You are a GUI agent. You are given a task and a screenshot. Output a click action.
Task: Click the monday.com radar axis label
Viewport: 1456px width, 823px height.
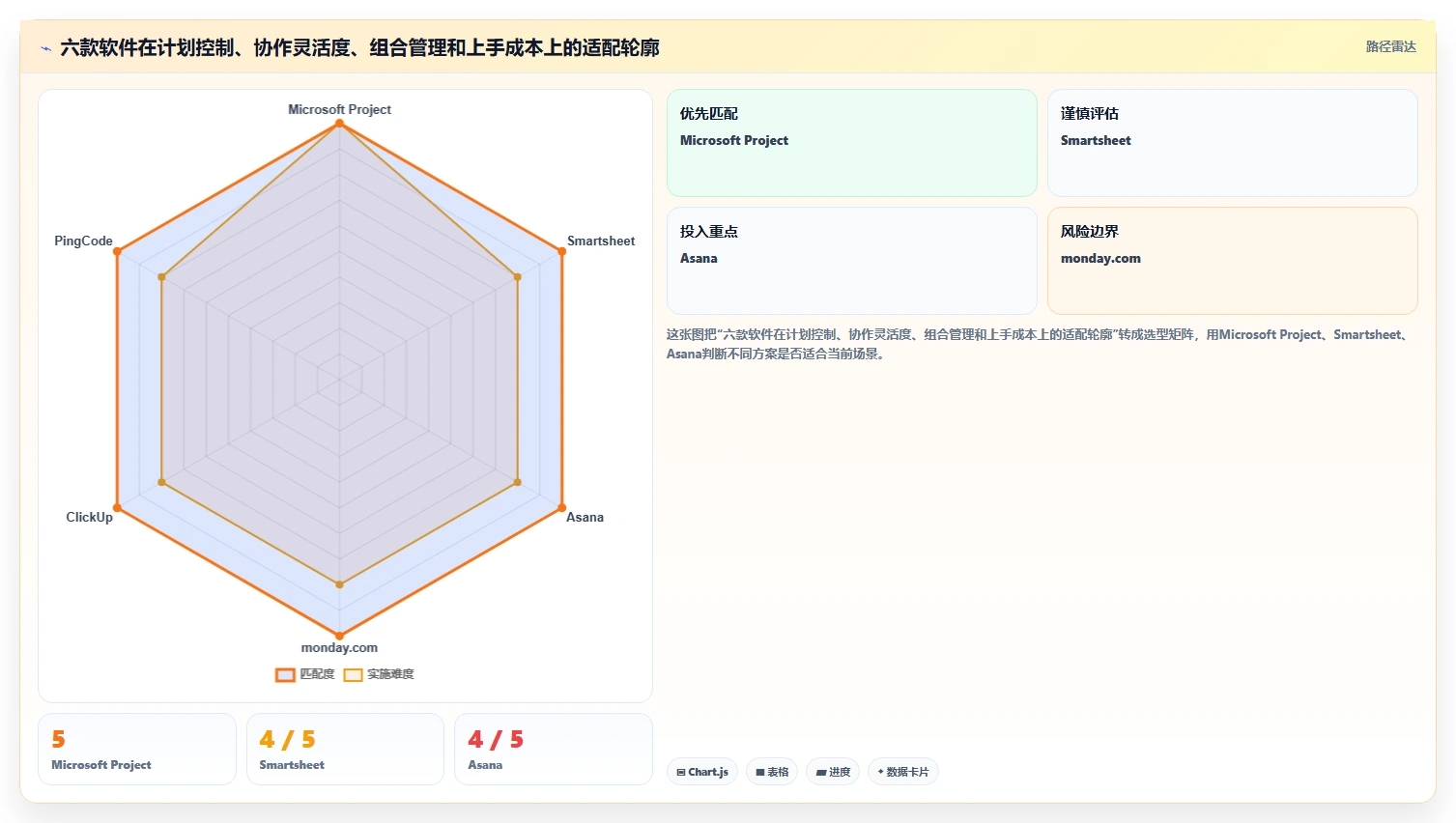pyautogui.click(x=339, y=647)
